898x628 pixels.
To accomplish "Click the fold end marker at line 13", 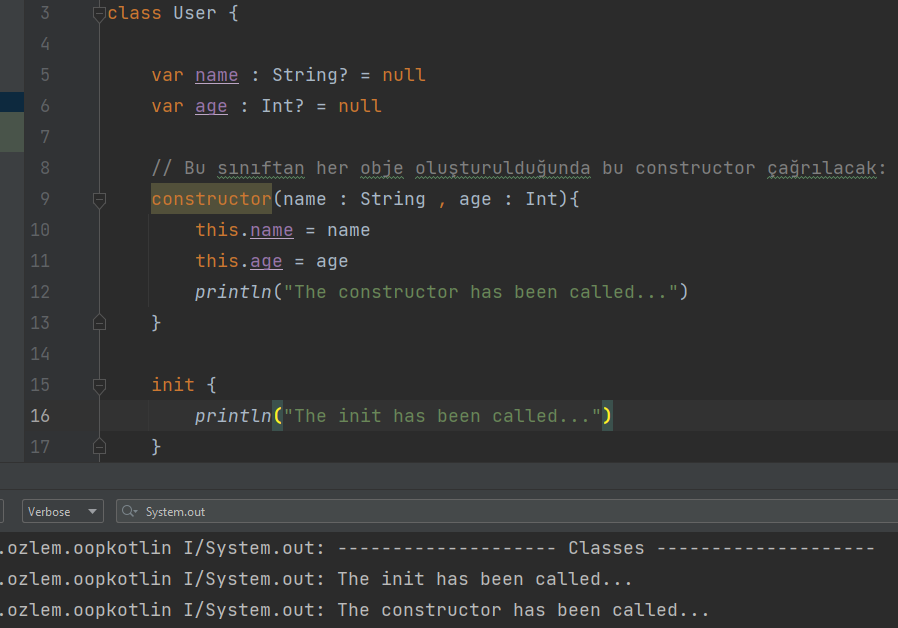I will coord(98,322).
